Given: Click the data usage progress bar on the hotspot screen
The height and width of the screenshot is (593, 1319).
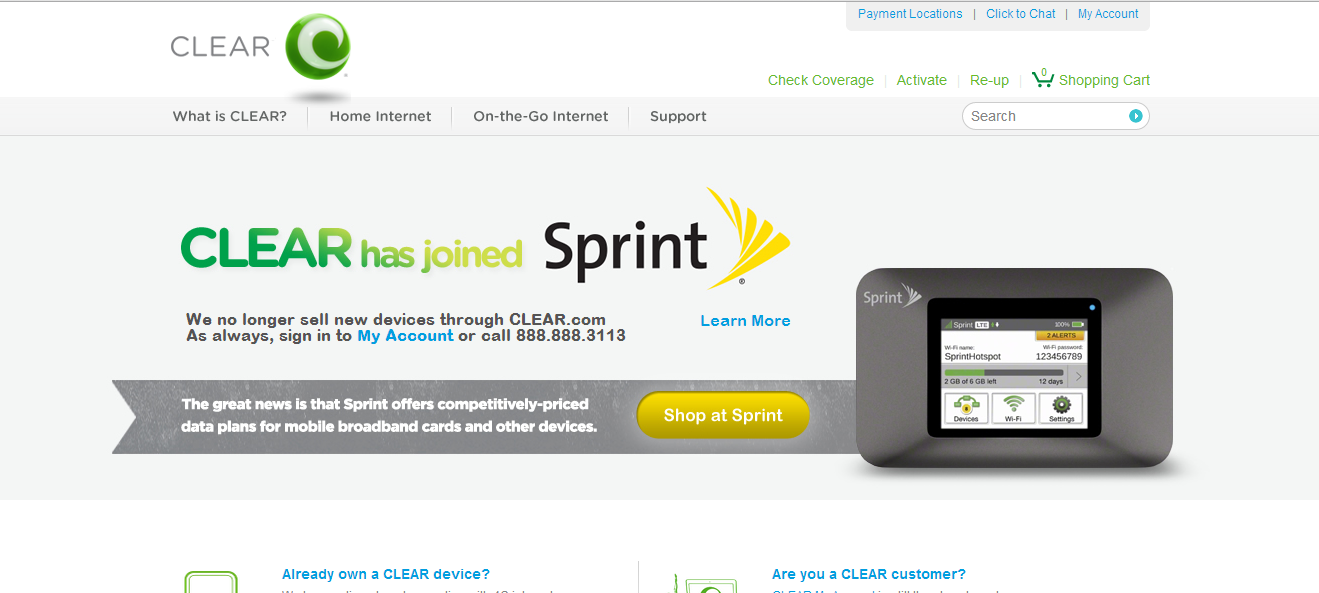Looking at the screenshot, I should tap(1004, 373).
